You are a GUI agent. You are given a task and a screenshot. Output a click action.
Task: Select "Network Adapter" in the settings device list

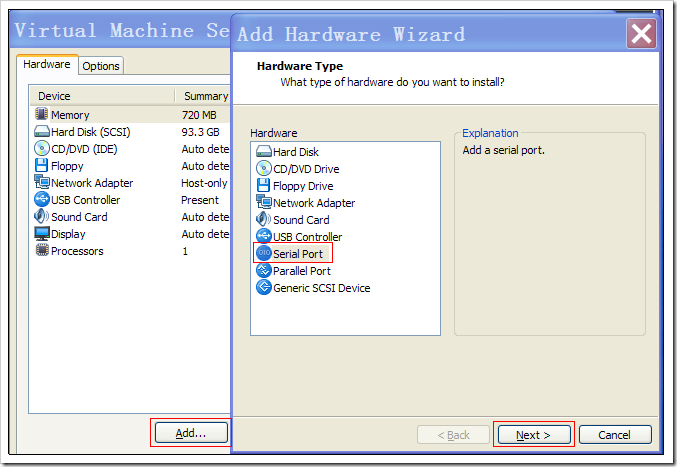(92, 183)
